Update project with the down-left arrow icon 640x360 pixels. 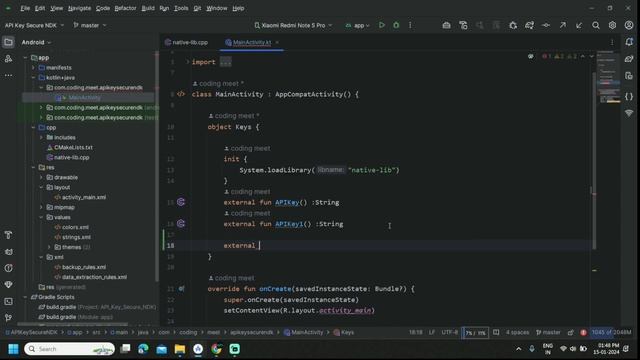click(x=579, y=25)
